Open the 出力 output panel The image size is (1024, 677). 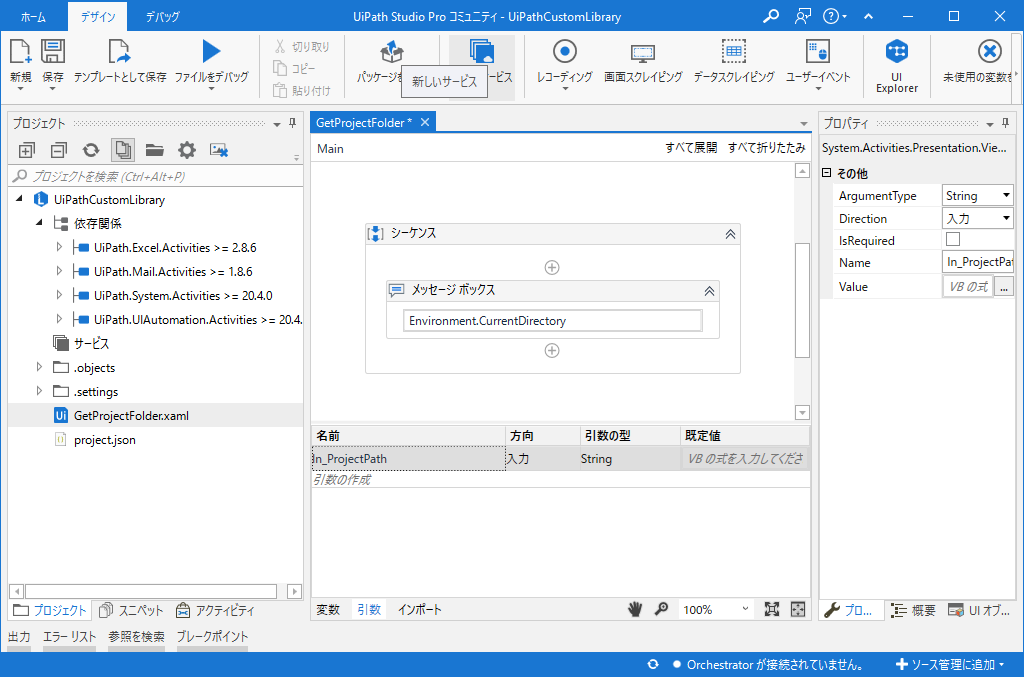[19, 637]
